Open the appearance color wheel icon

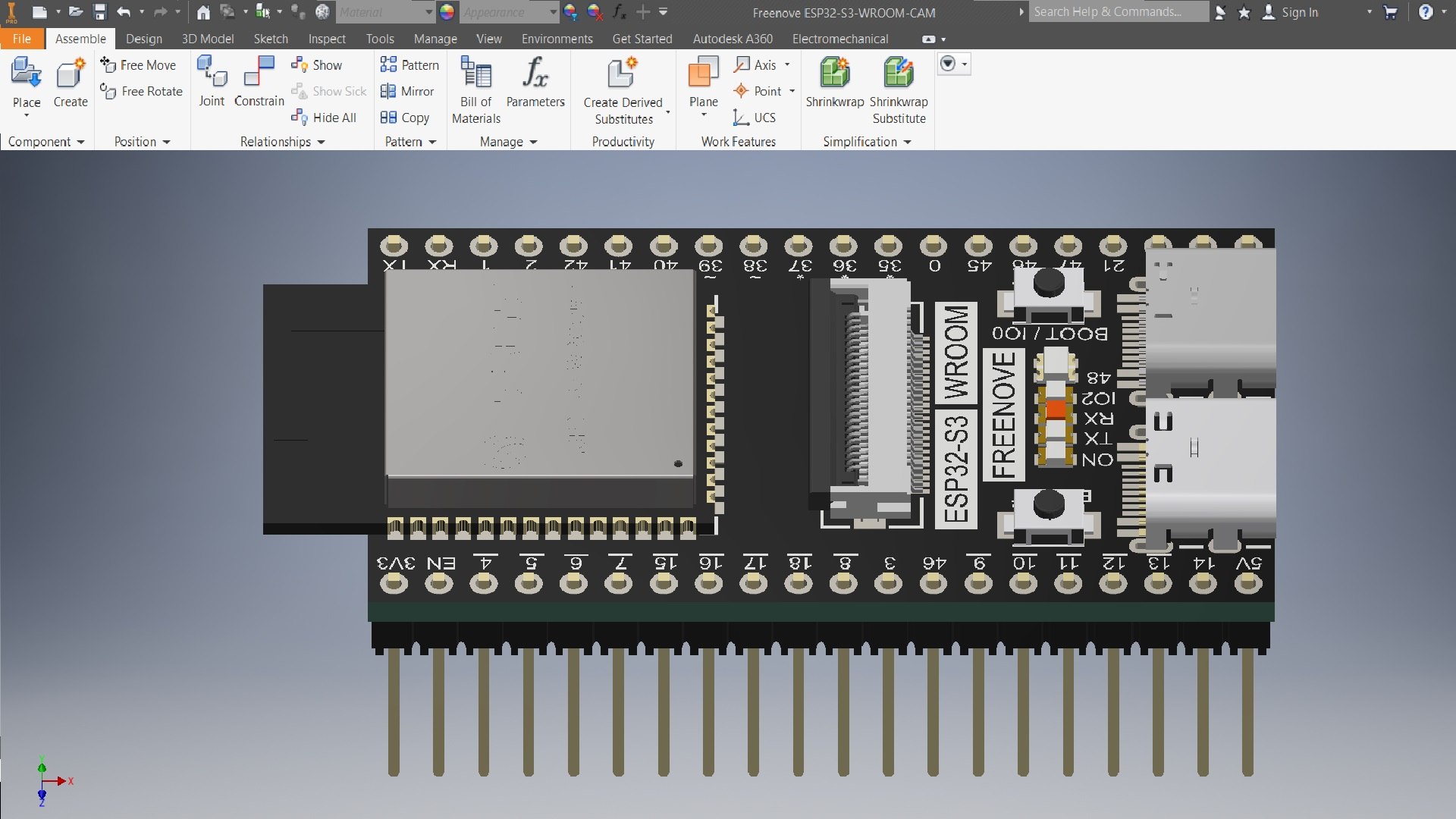click(447, 11)
